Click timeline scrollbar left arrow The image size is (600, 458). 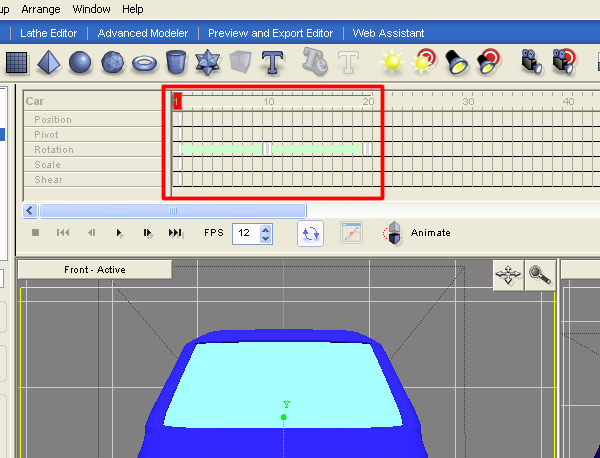coord(30,210)
